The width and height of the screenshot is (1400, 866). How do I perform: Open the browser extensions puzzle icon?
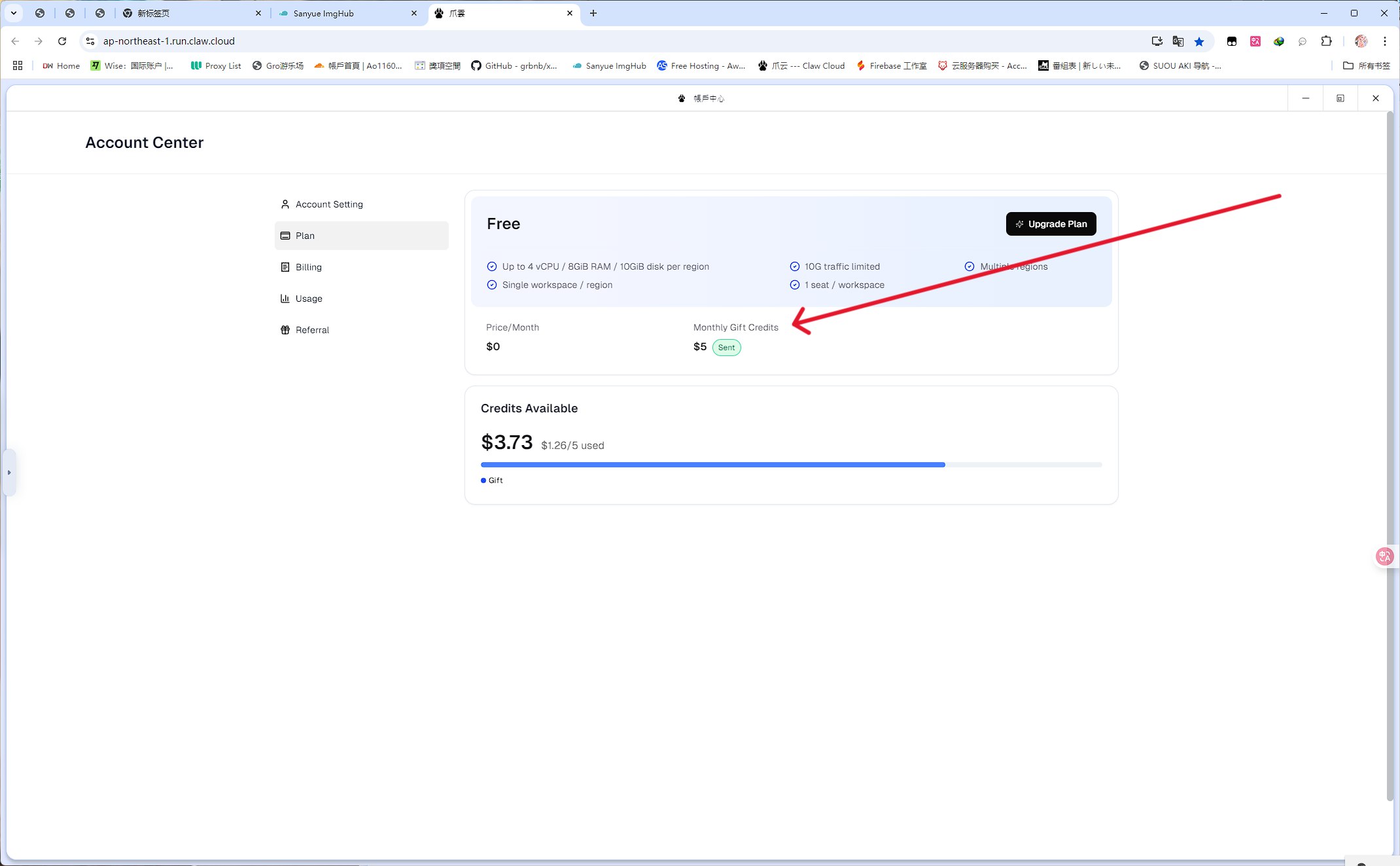[1326, 41]
